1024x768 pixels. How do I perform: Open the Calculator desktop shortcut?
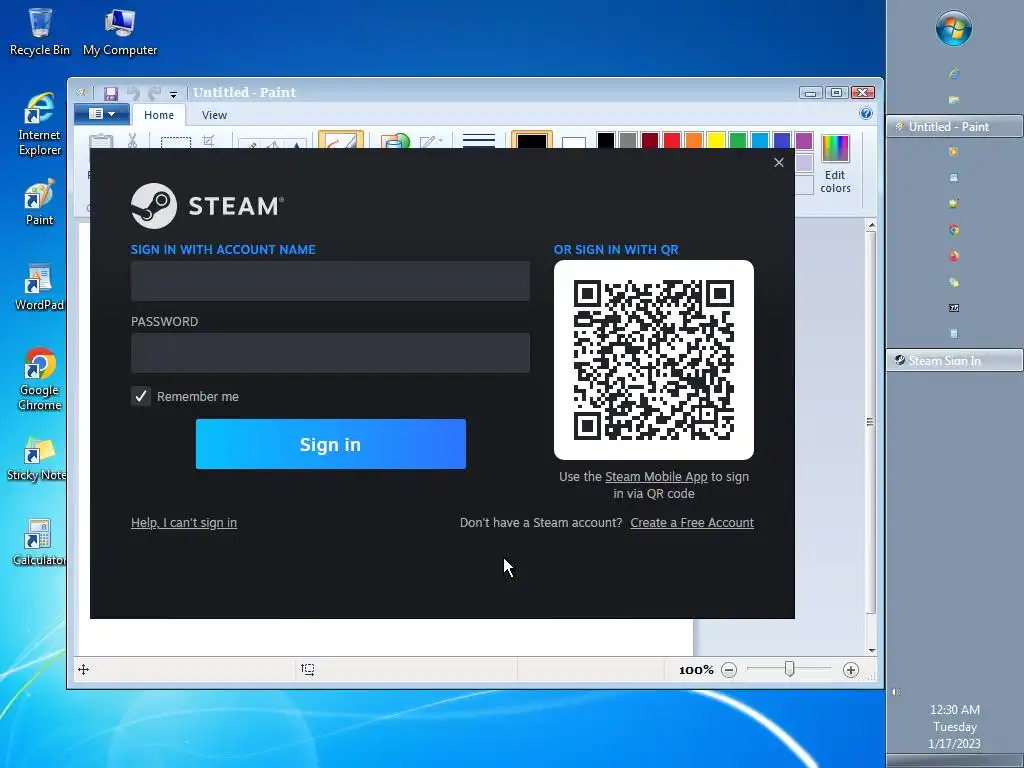tap(38, 542)
